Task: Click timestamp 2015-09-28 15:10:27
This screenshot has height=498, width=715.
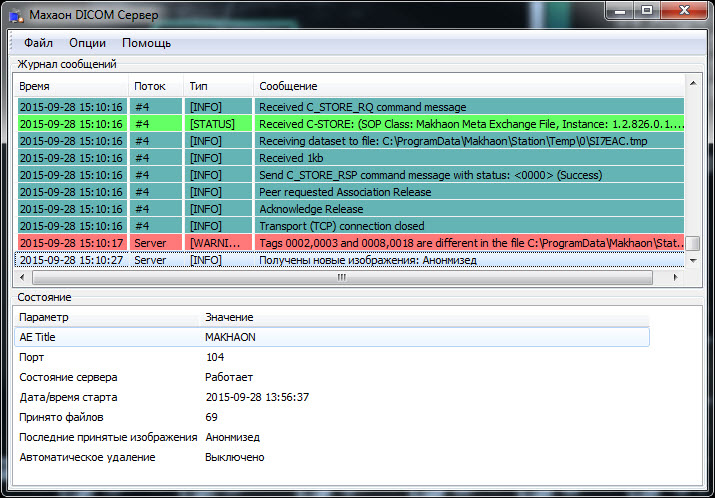Action: coord(72,260)
